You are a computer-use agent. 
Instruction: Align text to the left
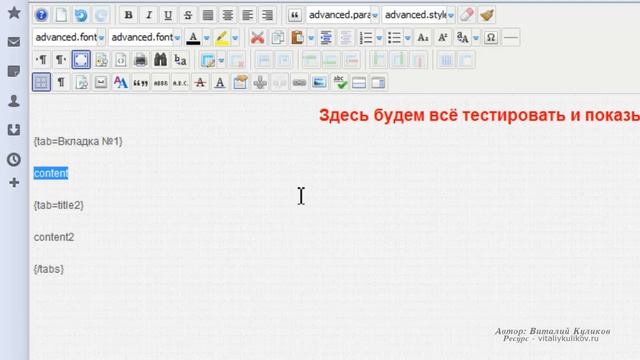[247, 15]
